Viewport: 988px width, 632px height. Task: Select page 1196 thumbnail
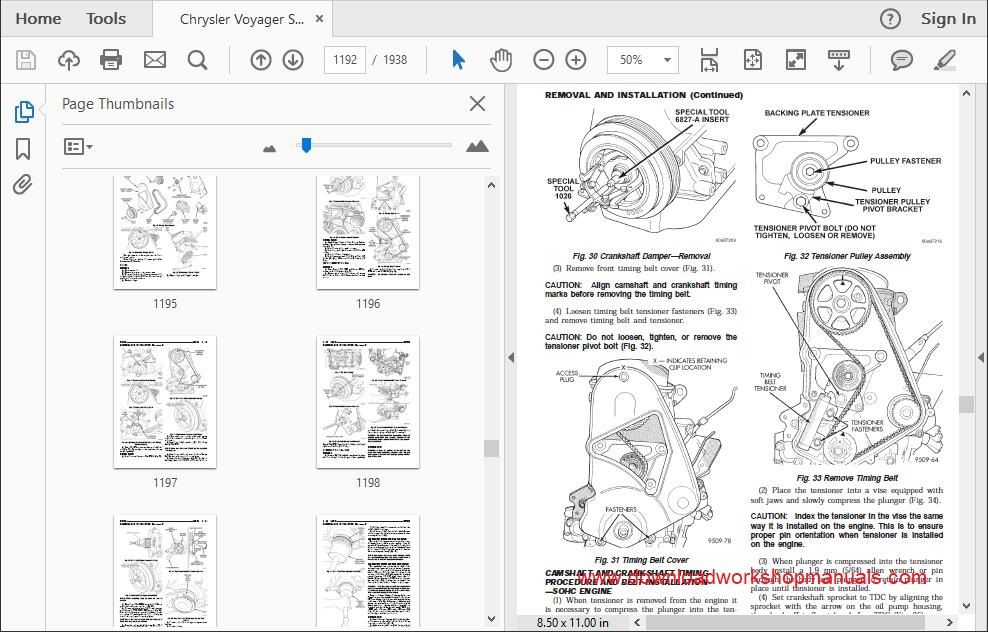(x=368, y=233)
